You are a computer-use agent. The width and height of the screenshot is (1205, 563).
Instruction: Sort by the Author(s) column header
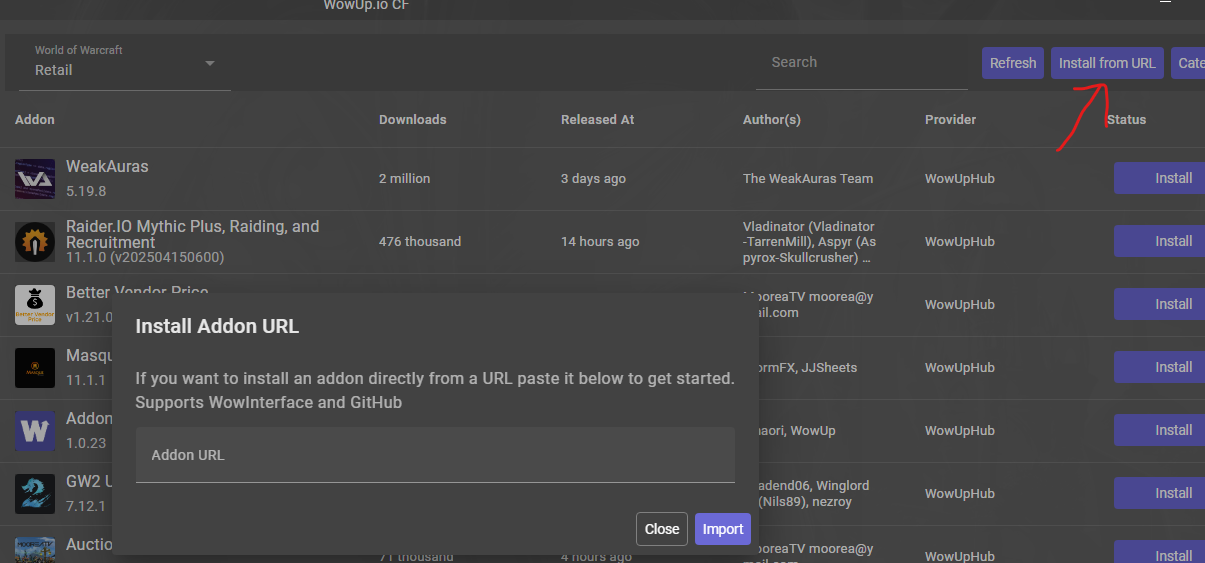[x=771, y=119]
